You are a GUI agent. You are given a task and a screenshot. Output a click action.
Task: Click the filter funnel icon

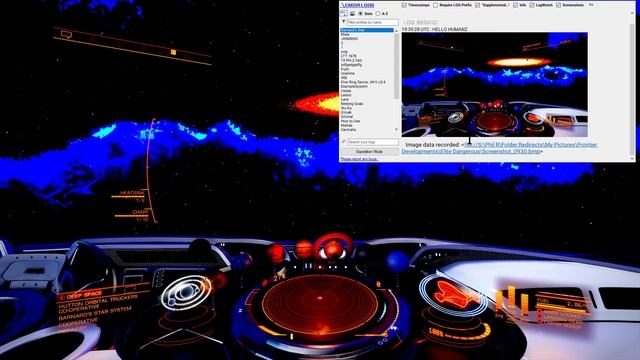tap(344, 22)
